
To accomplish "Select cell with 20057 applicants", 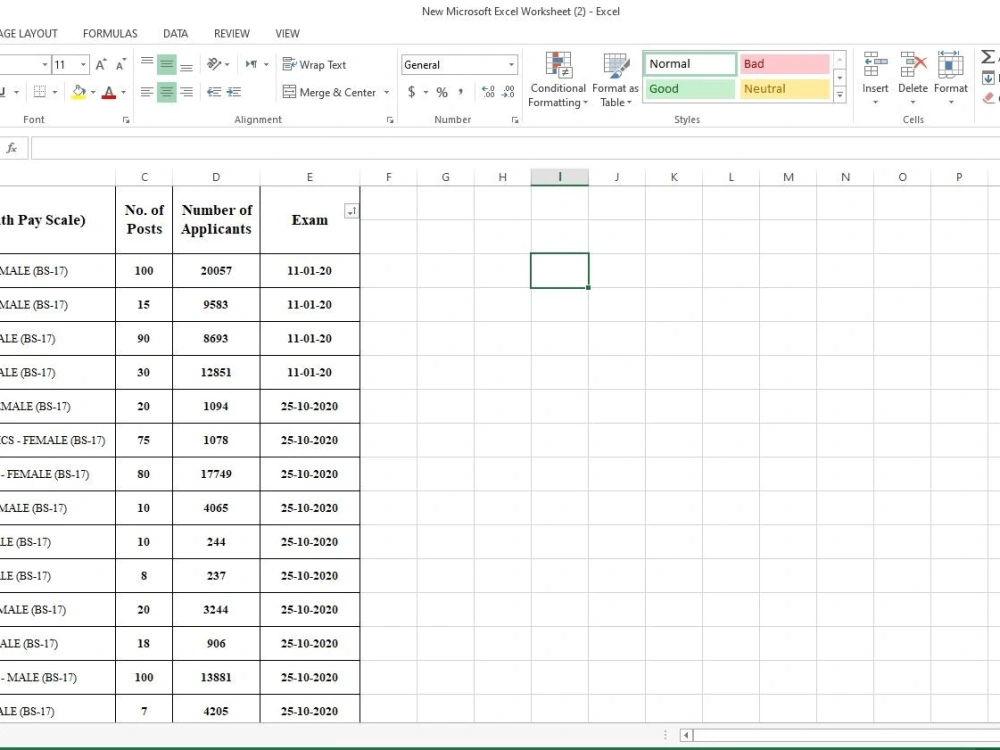I will (x=216, y=270).
